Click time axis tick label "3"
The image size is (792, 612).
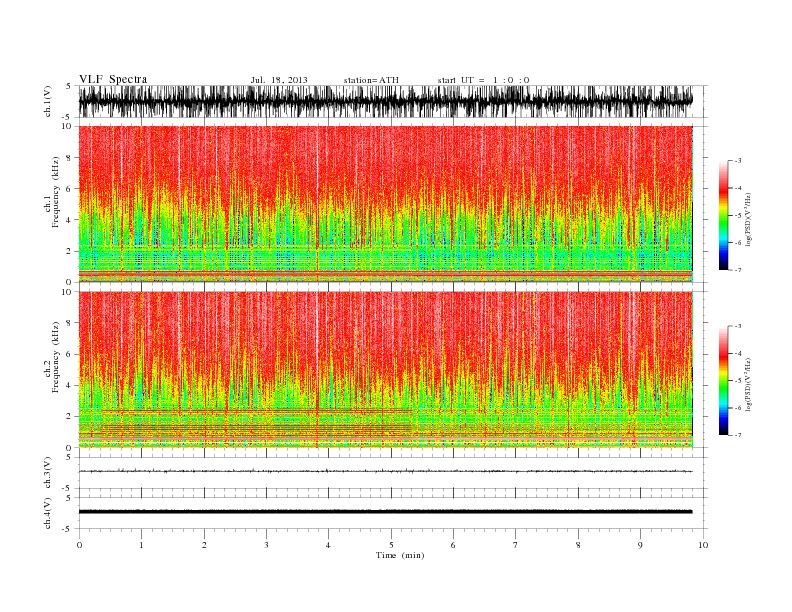266,545
